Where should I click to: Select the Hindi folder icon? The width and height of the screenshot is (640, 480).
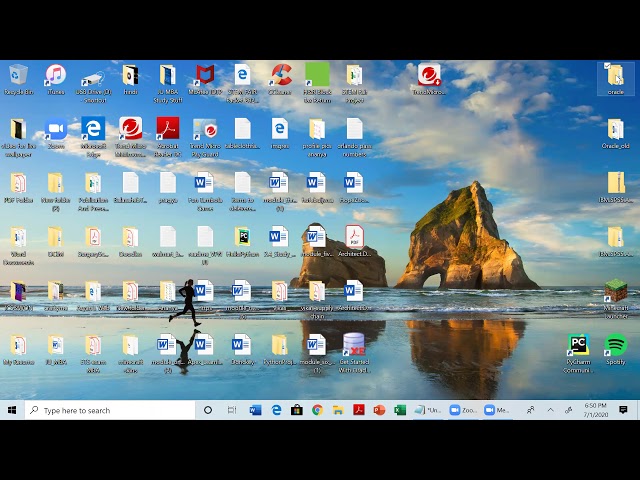[x=131, y=79]
